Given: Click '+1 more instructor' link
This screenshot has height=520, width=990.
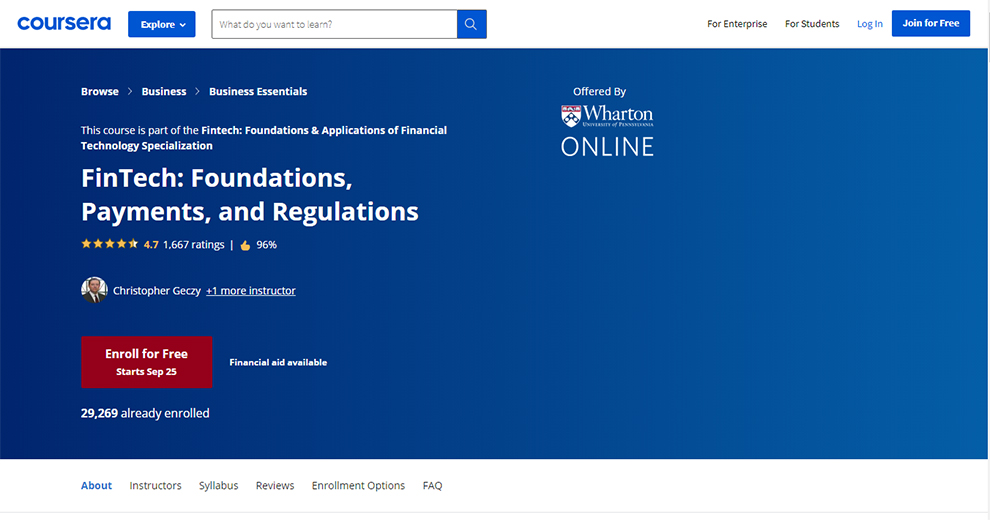Looking at the screenshot, I should click(251, 290).
